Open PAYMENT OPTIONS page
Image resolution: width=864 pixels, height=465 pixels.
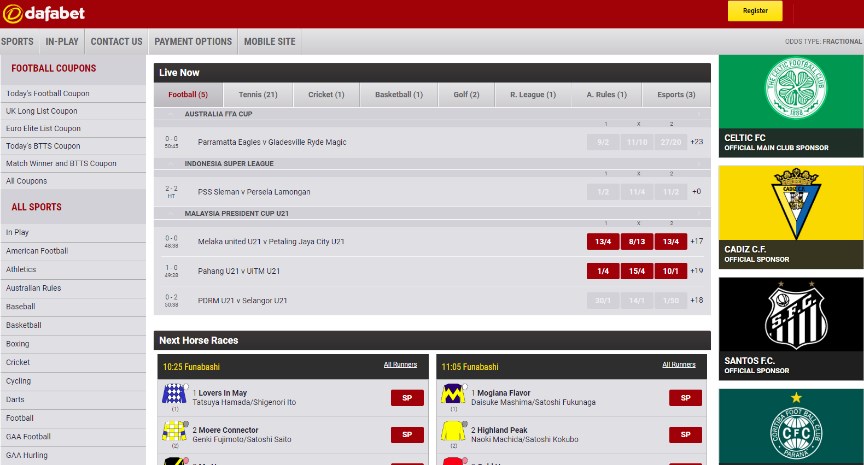pyautogui.click(x=193, y=41)
